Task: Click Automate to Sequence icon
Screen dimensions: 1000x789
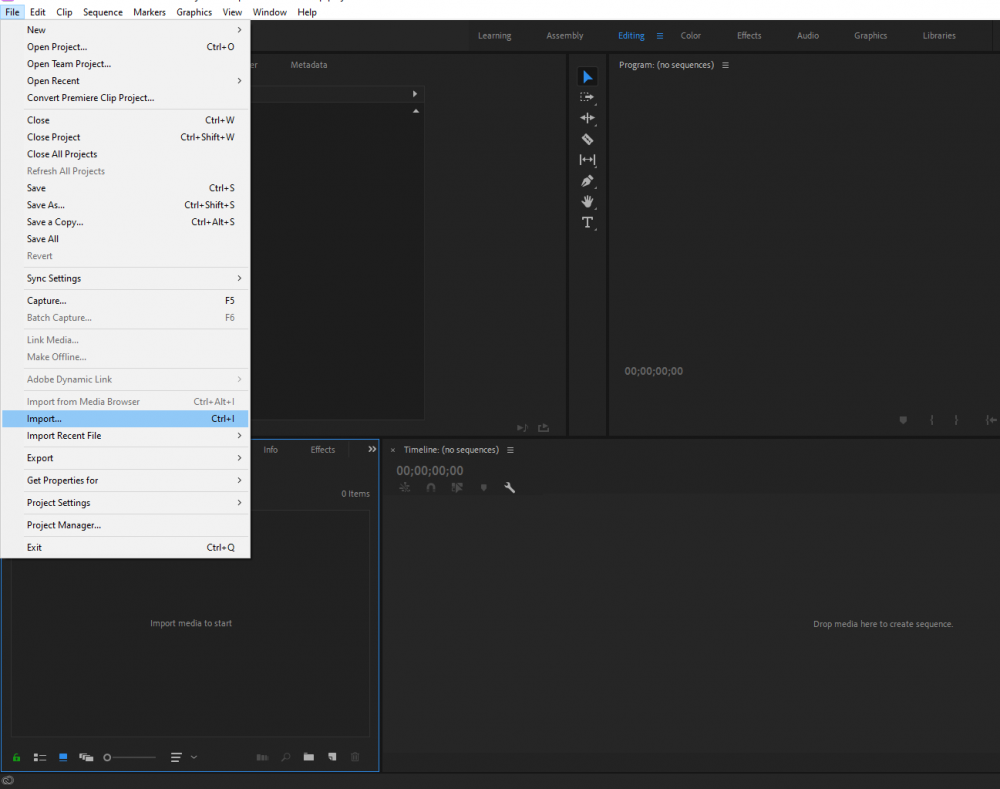Action: pos(262,757)
